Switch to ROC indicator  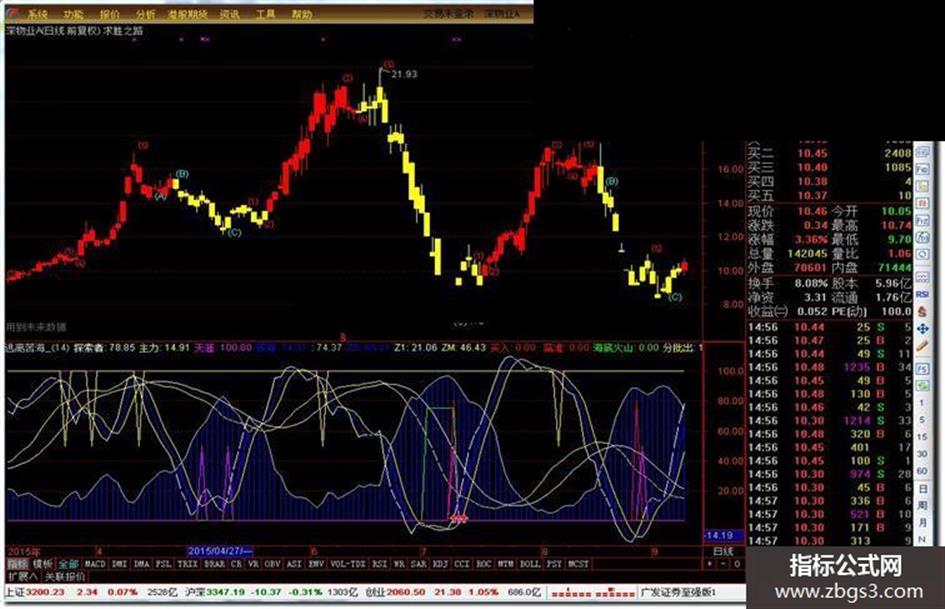(484, 564)
